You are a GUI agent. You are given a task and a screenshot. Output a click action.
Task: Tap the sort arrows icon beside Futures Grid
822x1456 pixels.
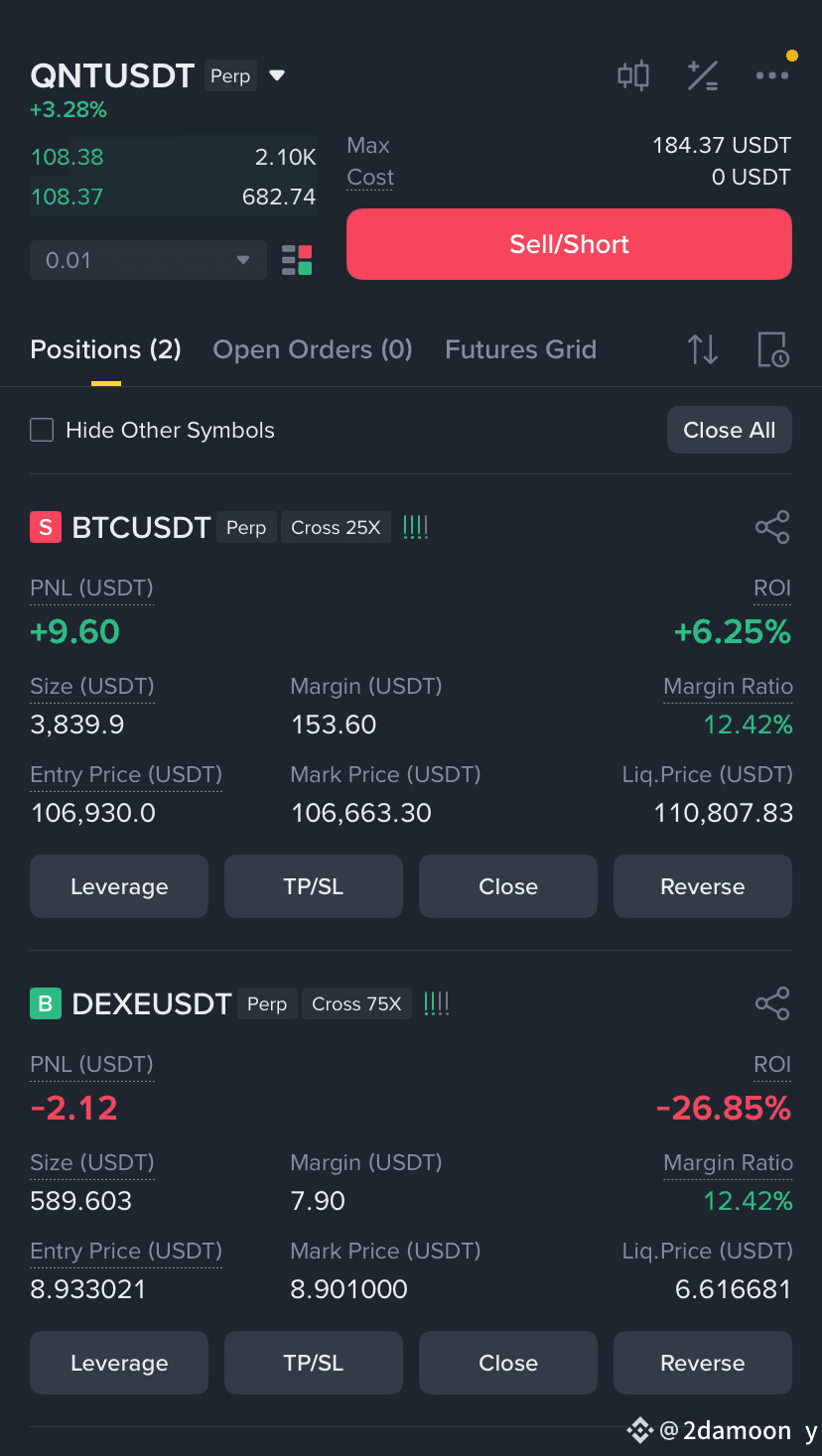pyautogui.click(x=703, y=349)
